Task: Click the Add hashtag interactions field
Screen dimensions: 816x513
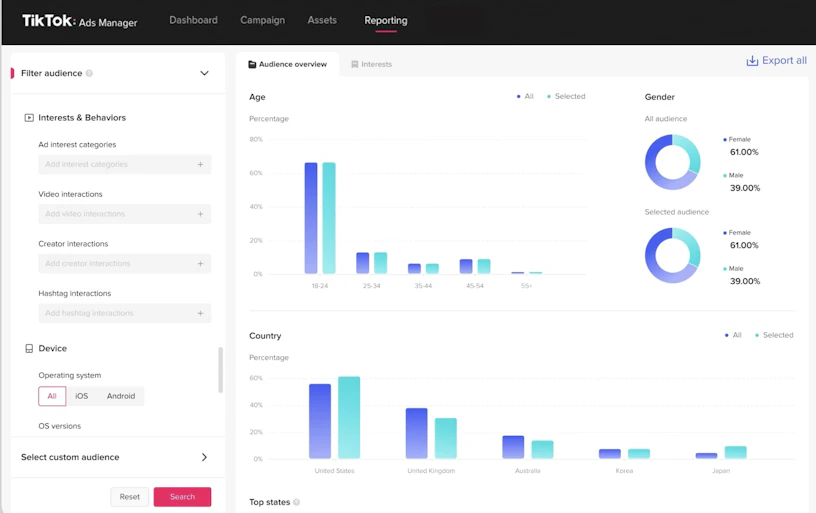Action: pos(125,313)
